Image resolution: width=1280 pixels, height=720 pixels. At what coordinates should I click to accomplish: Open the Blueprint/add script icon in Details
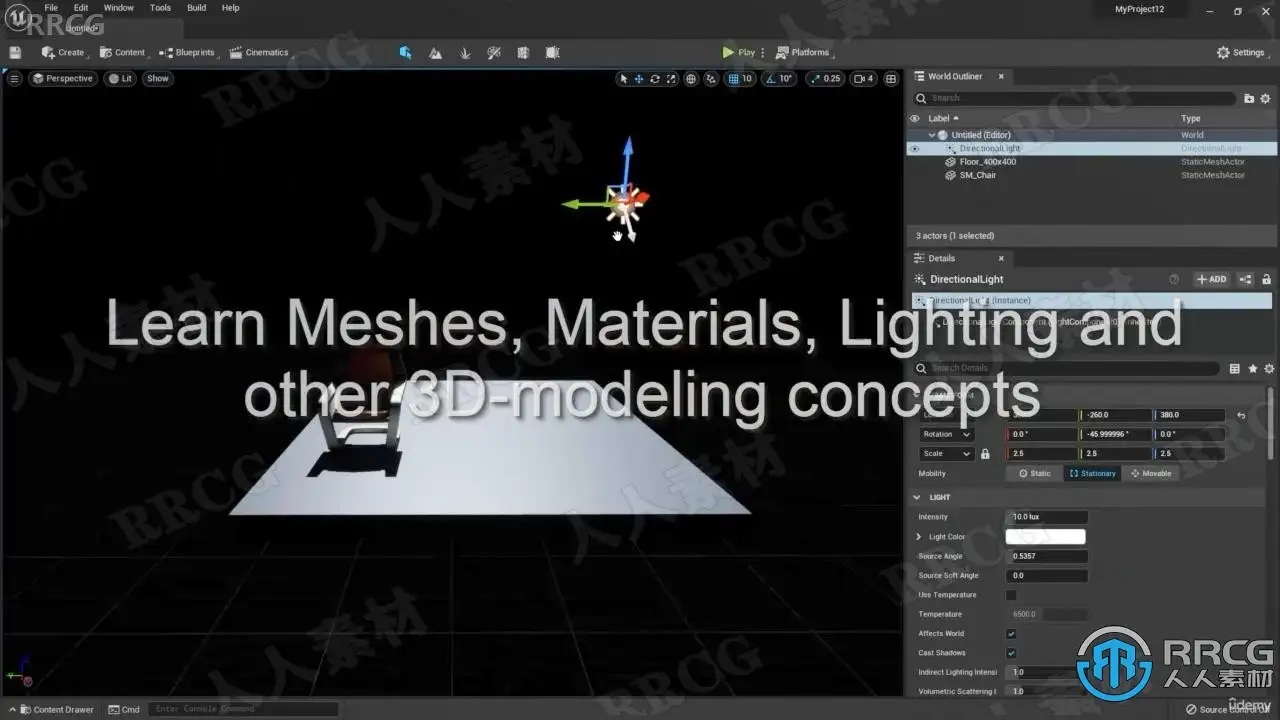(x=1246, y=279)
